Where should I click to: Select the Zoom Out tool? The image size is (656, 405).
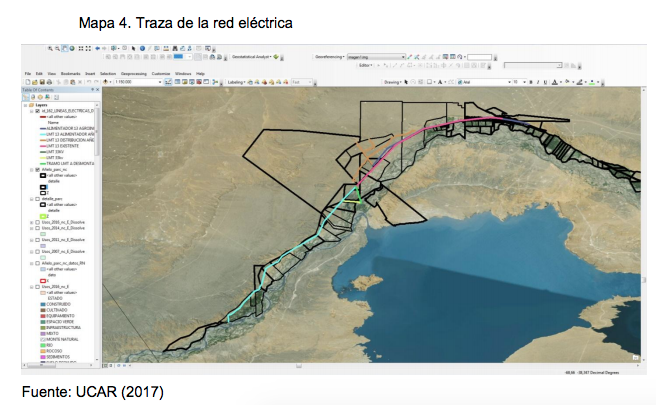56,49
